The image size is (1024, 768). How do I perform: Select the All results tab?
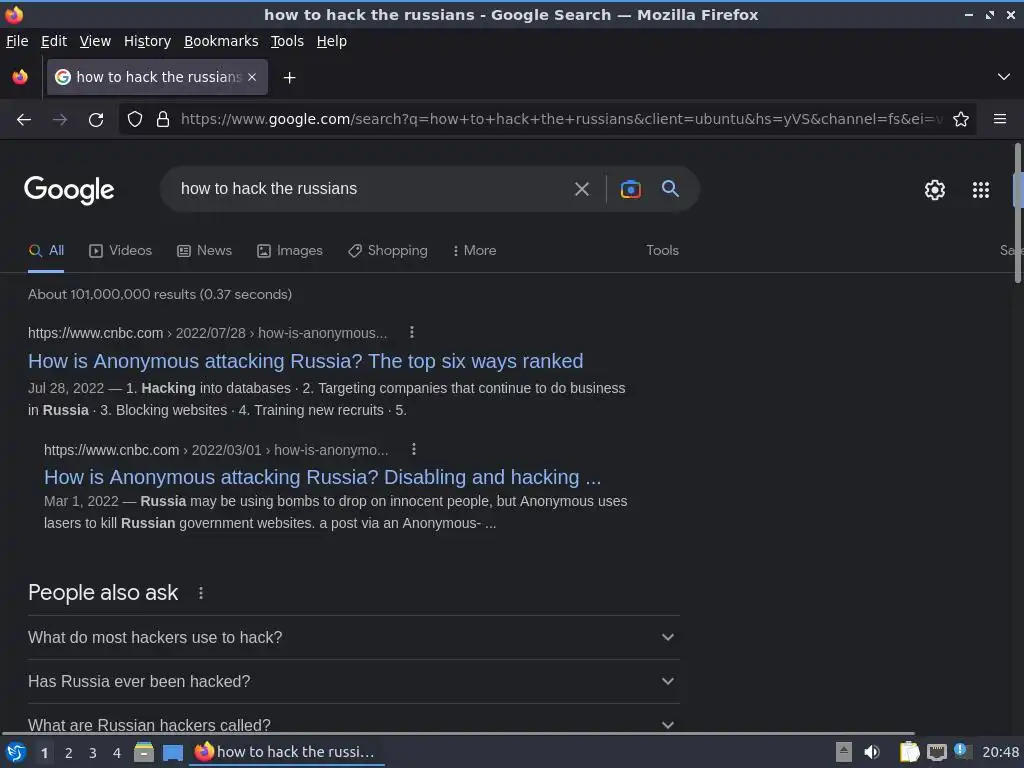[46, 251]
